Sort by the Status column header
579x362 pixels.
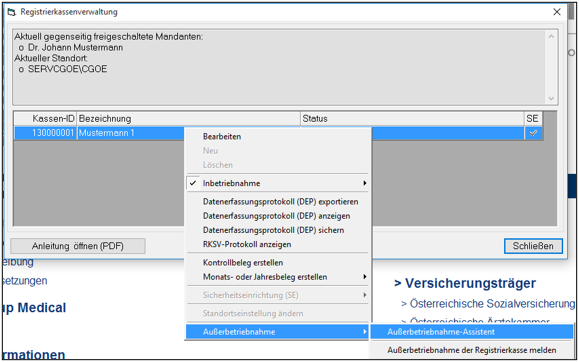(x=412, y=119)
